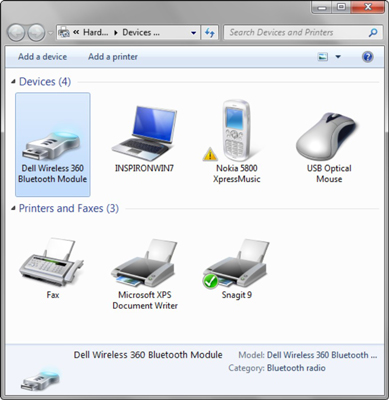Select the INSPIRONWIN7 laptop icon
Image resolution: width=389 pixels, height=400 pixels.
click(144, 134)
